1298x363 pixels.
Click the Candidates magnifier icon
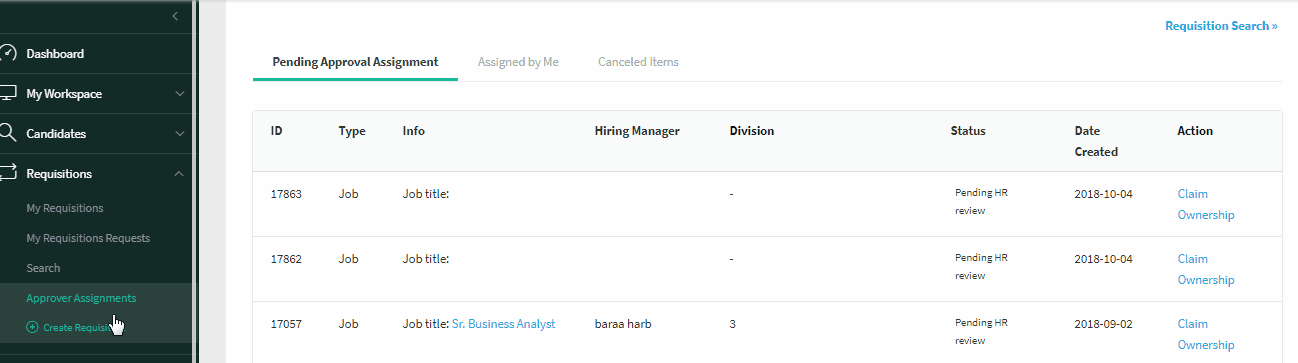click(x=7, y=133)
